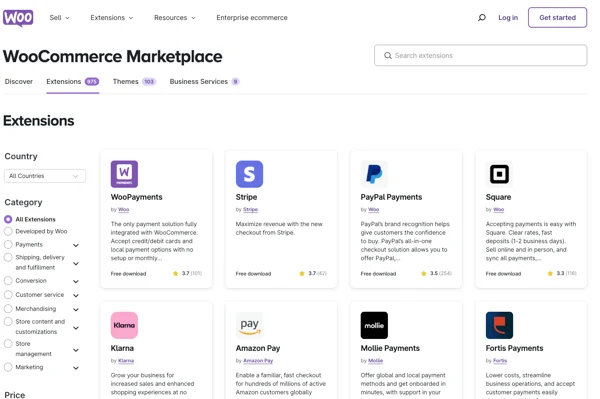Click the Amazon Pay logo icon

(x=249, y=325)
